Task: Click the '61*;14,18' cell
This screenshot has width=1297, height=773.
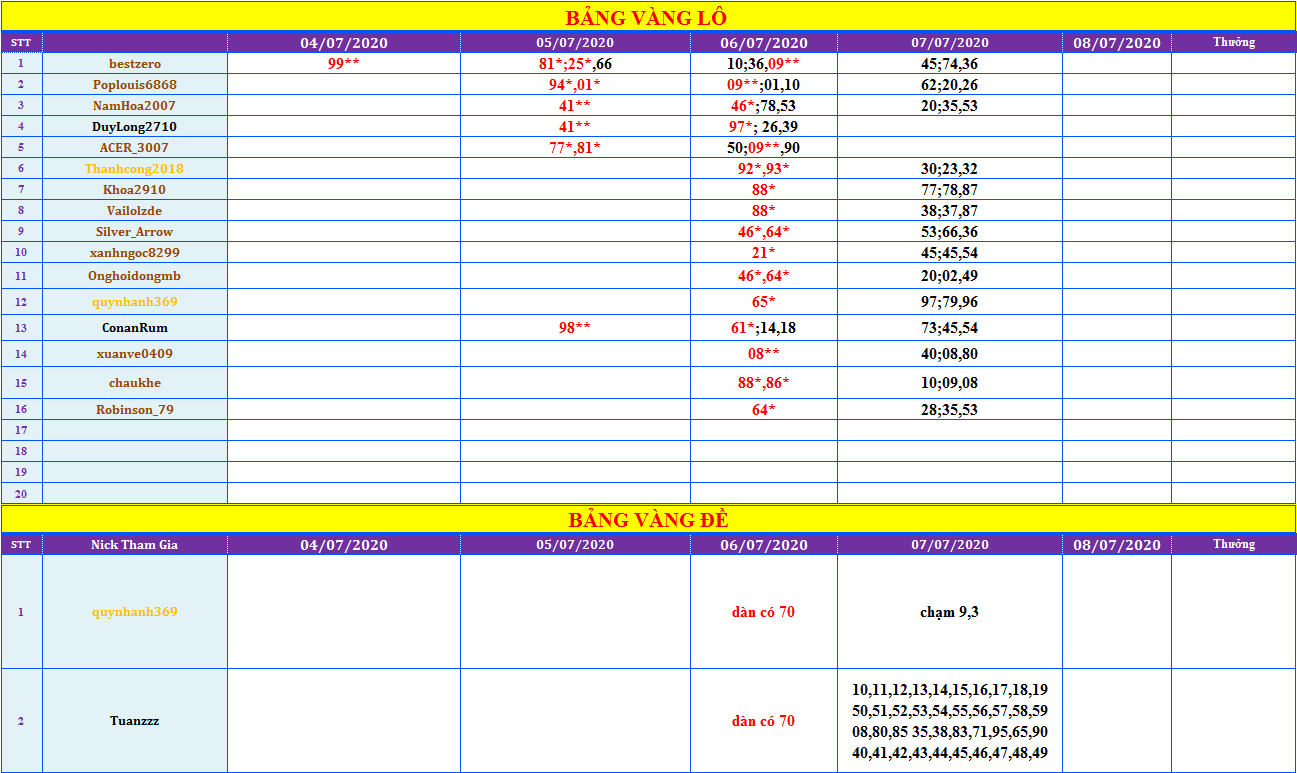Action: click(x=764, y=328)
